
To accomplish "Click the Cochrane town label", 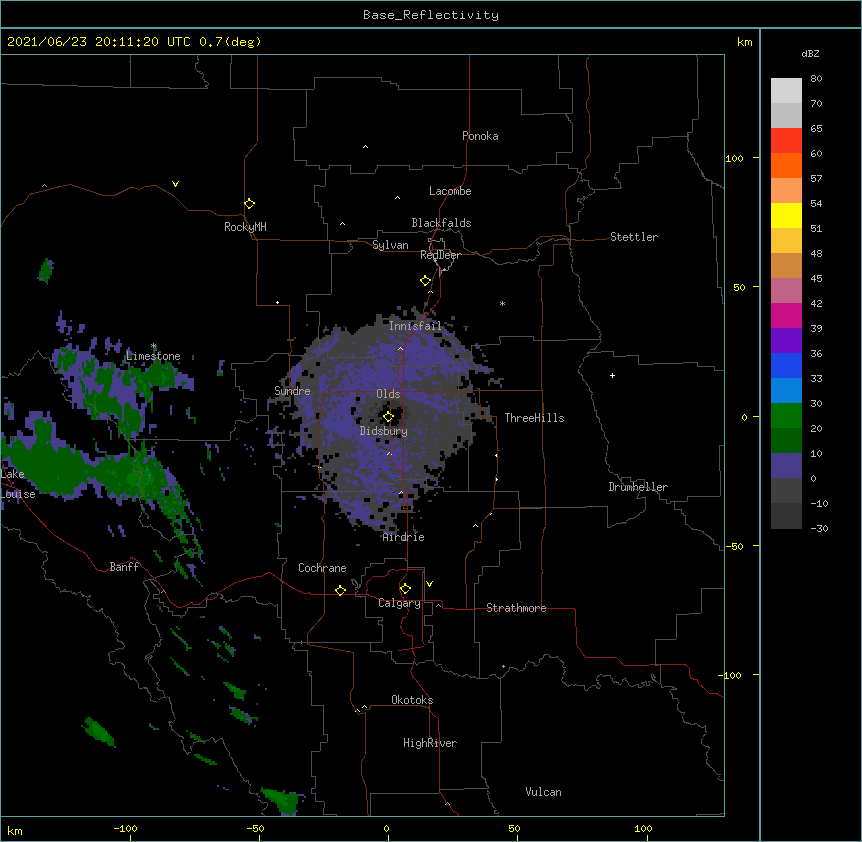I will pyautogui.click(x=322, y=568).
